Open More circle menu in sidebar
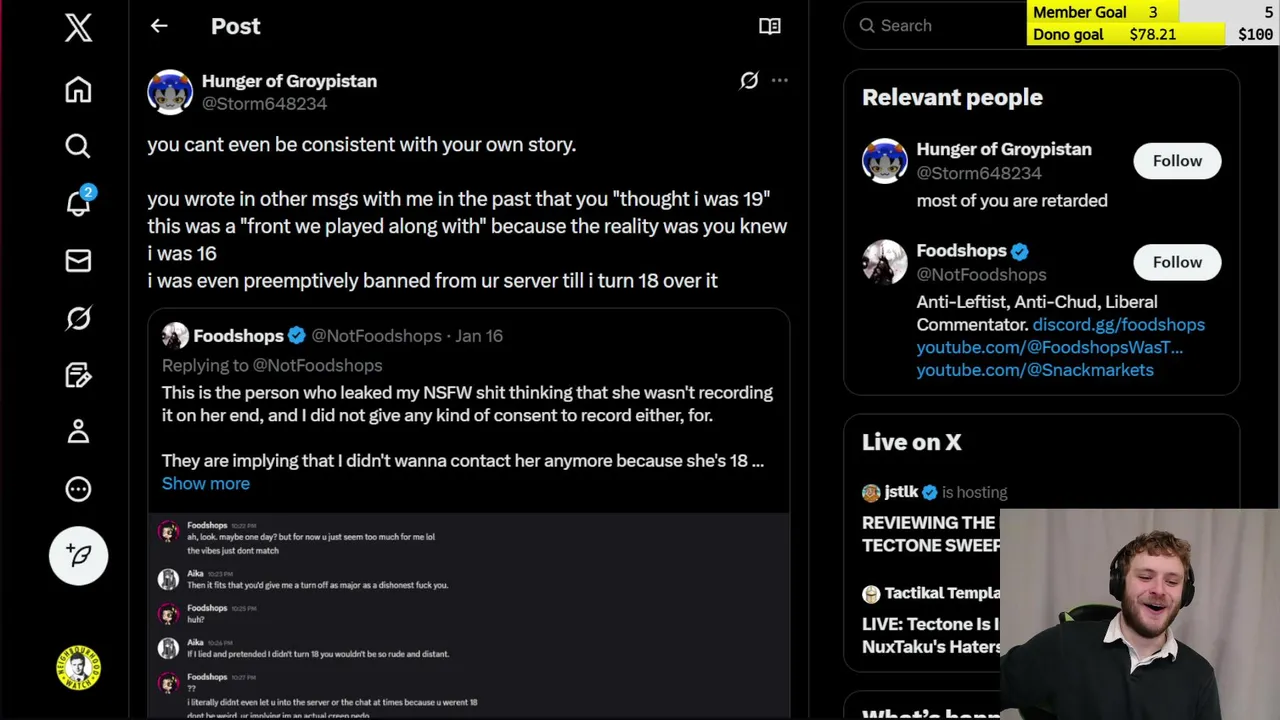1280x720 pixels. point(78,489)
